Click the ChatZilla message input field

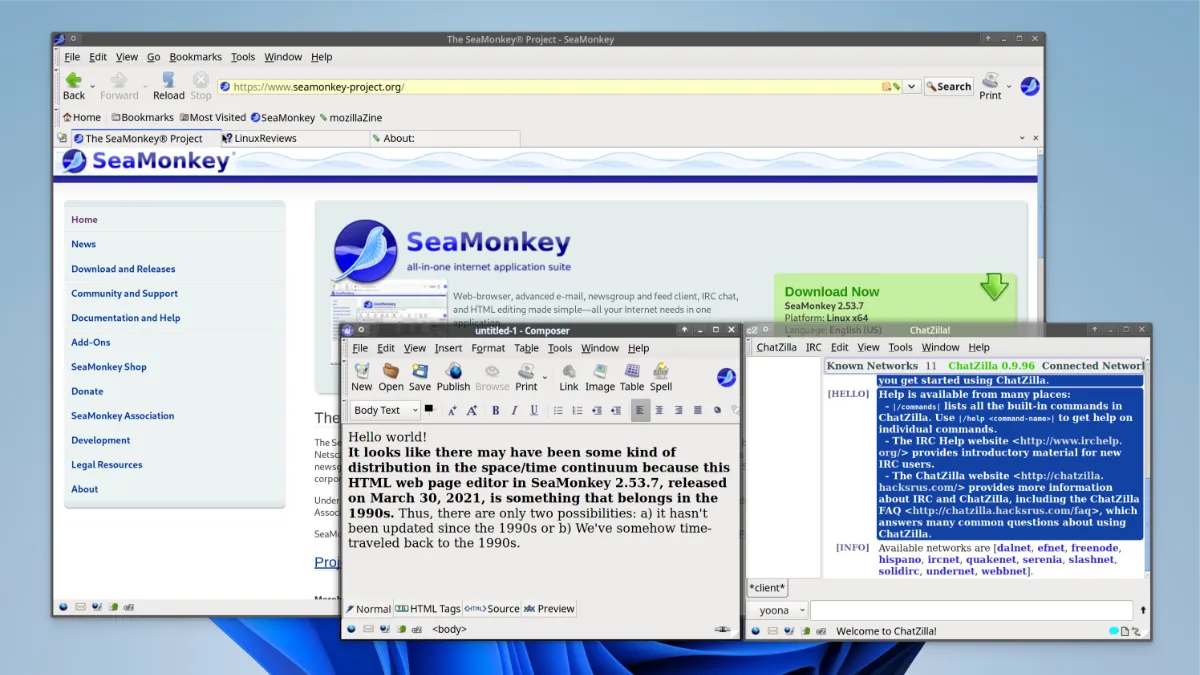coord(970,610)
